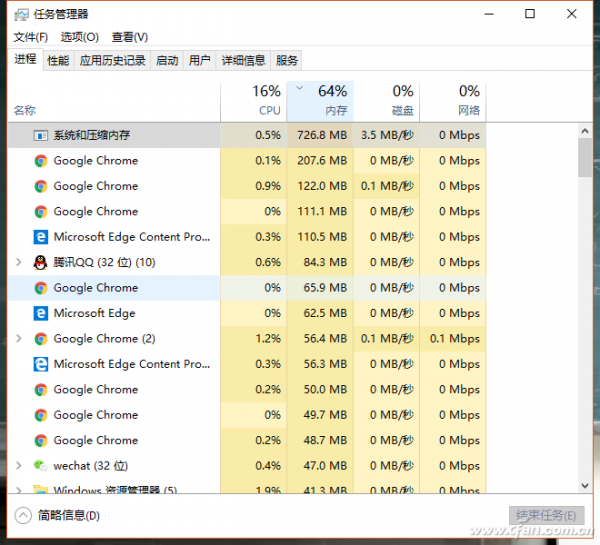Click the 系统和压缩内存 process icon

coord(41,135)
